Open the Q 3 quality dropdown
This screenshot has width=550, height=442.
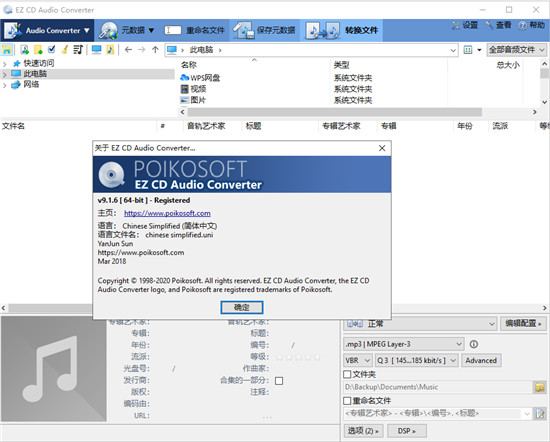[417, 360]
